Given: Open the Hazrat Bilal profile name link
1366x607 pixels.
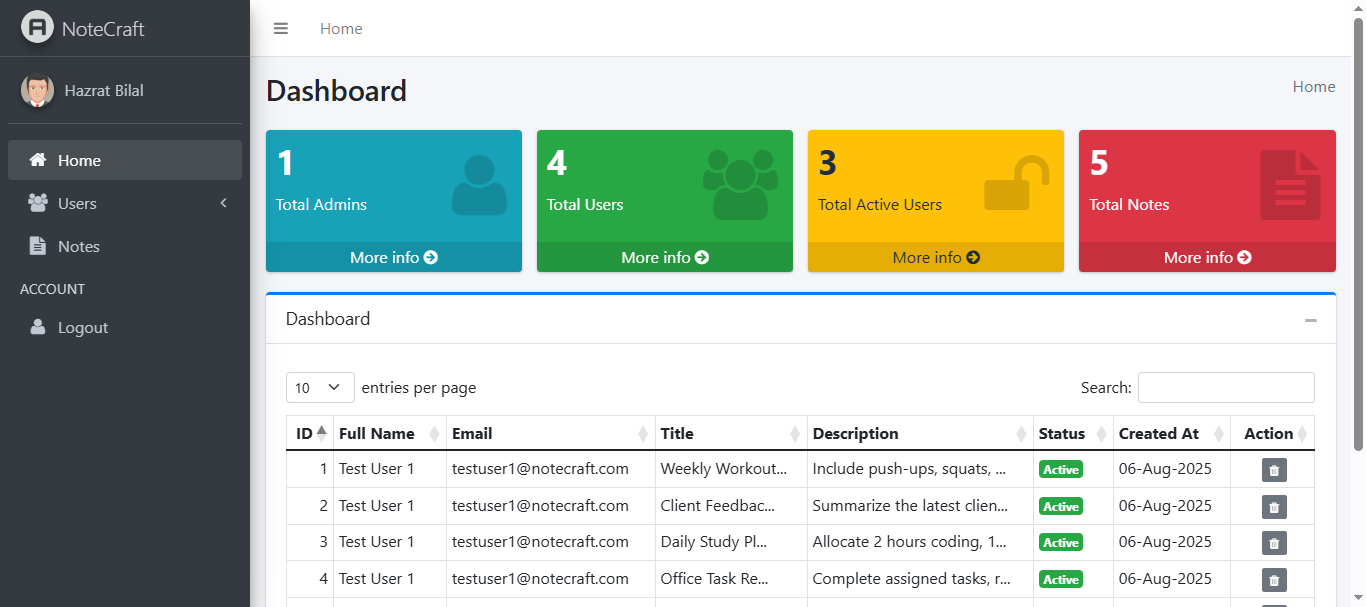Looking at the screenshot, I should click(104, 91).
